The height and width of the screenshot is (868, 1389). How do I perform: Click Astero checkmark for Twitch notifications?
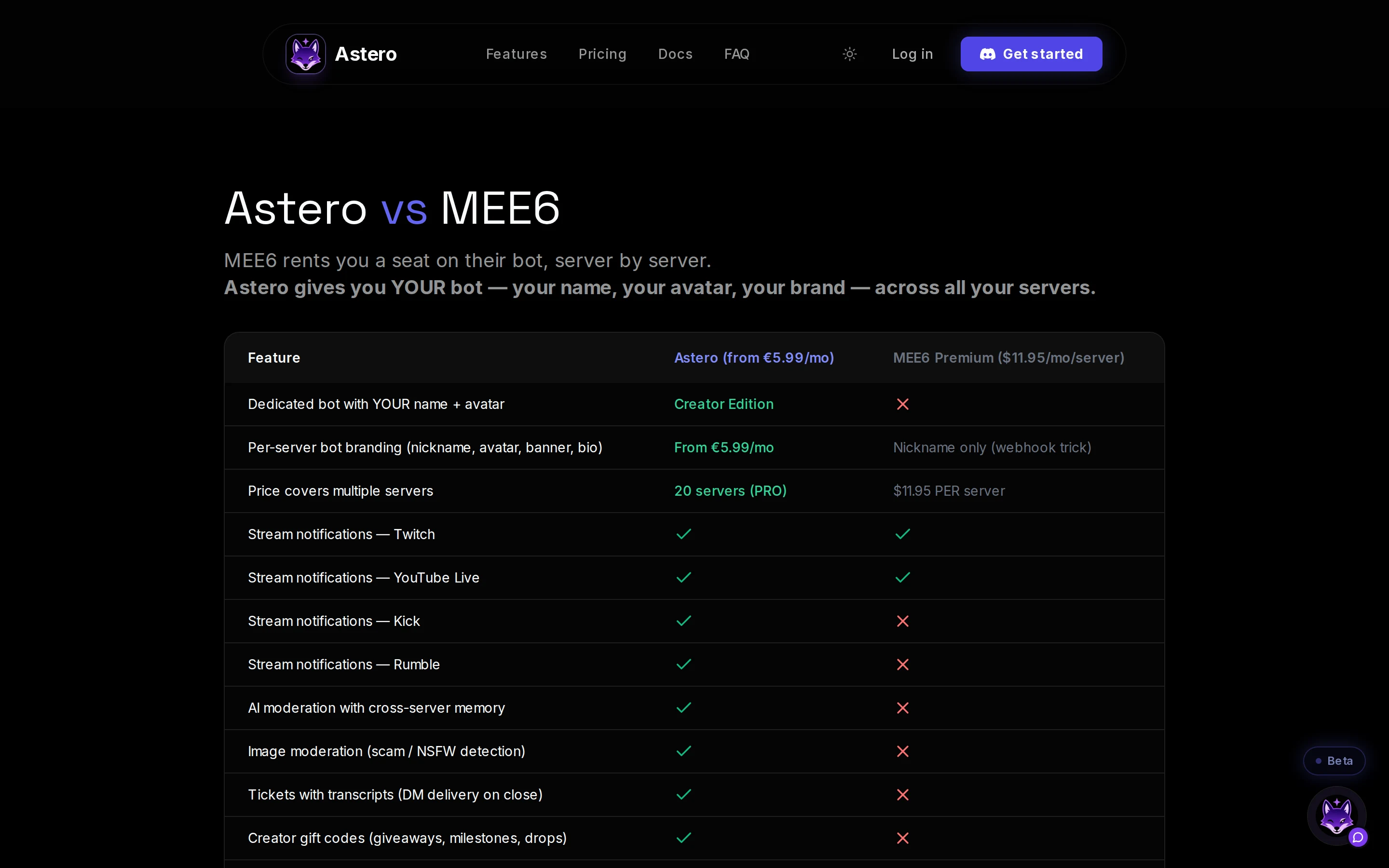(x=683, y=534)
